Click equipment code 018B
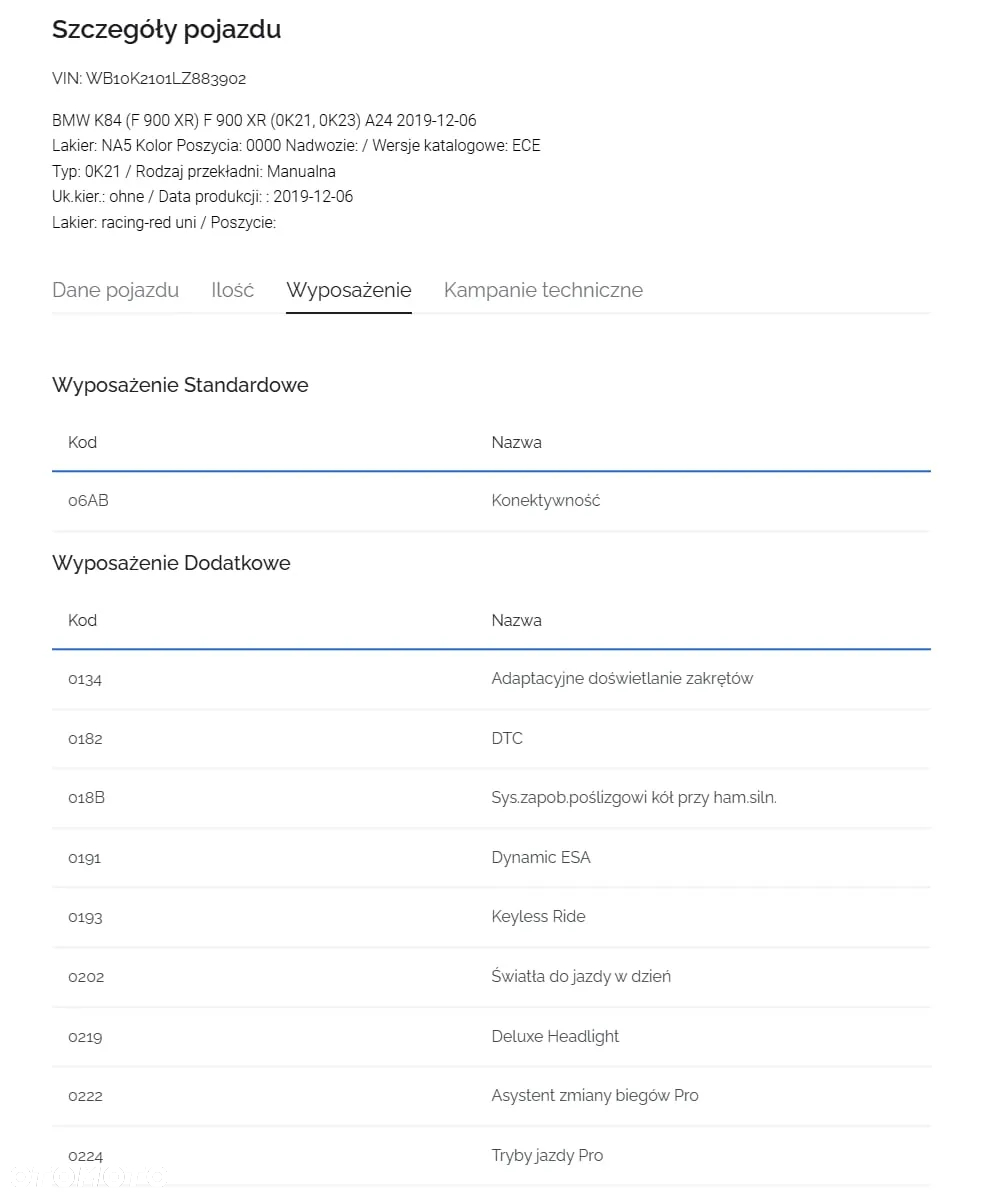The image size is (982, 1196). pos(86,798)
